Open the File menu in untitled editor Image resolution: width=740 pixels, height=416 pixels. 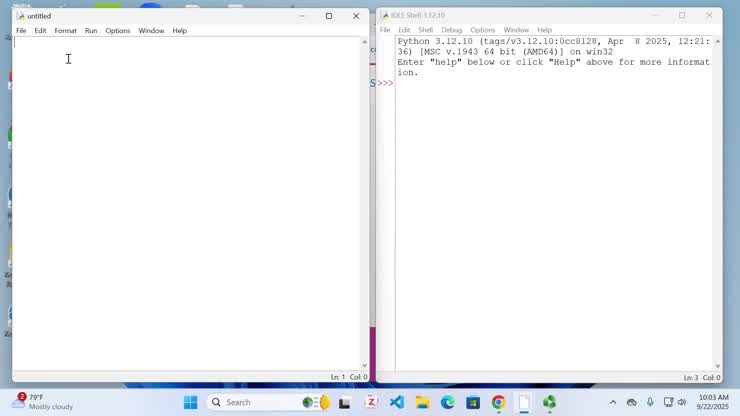pyautogui.click(x=21, y=31)
